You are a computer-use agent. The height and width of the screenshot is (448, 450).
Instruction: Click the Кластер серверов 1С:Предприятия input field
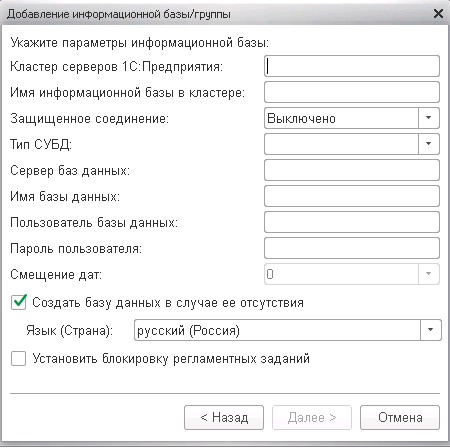pos(352,66)
